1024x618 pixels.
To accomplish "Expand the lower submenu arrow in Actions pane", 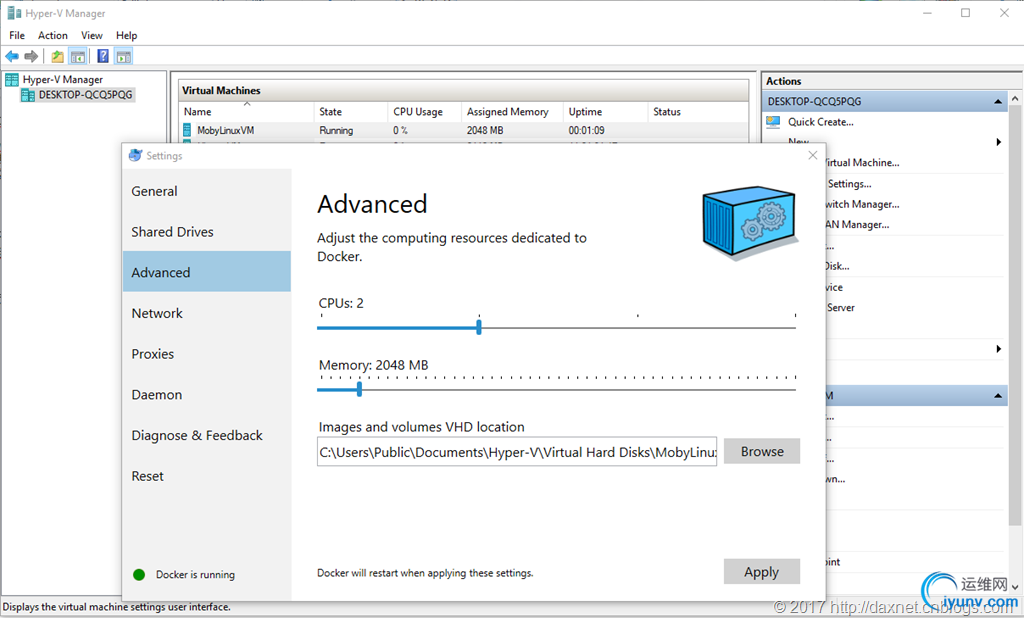I will click(x=999, y=349).
